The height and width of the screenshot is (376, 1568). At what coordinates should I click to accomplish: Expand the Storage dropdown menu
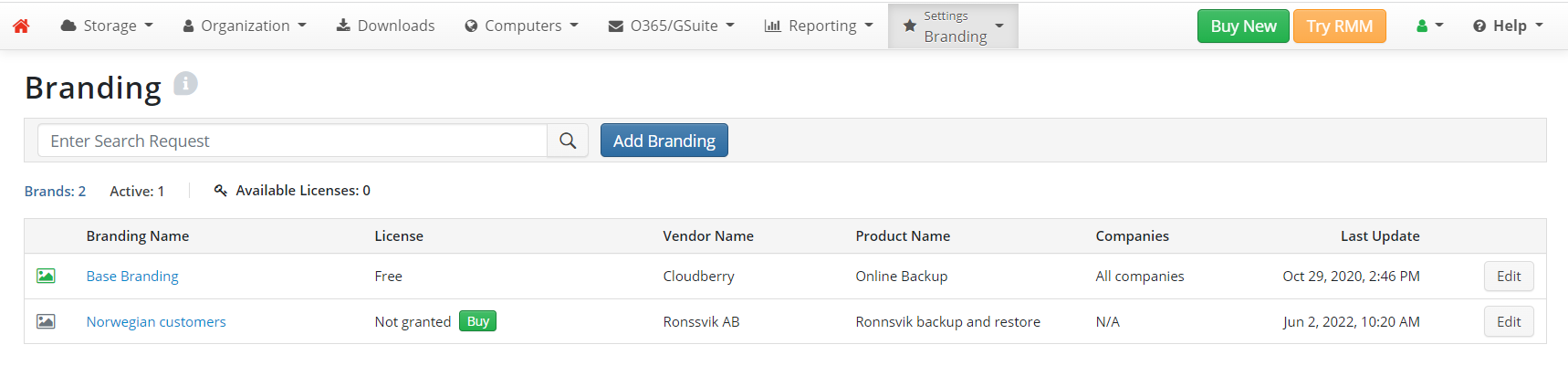pyautogui.click(x=107, y=26)
